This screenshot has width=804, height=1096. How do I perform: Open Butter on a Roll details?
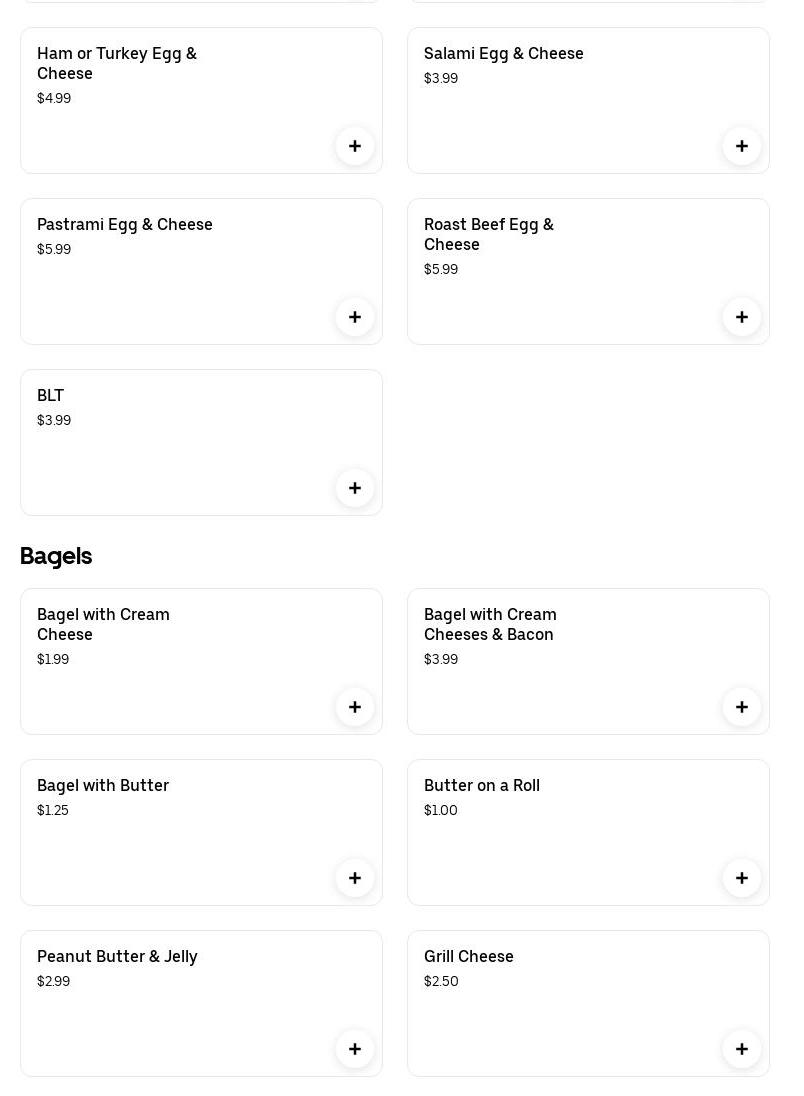[x=481, y=786]
